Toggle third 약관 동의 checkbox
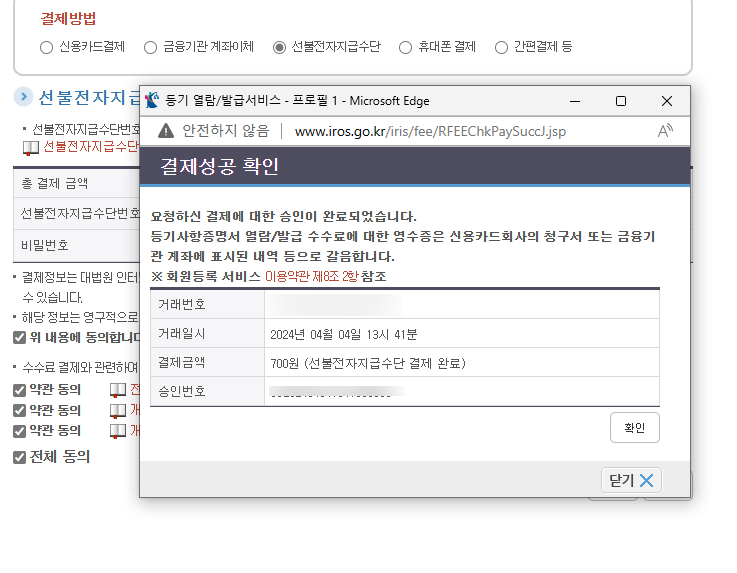This screenshot has width=737, height=573. pyautogui.click(x=19, y=431)
